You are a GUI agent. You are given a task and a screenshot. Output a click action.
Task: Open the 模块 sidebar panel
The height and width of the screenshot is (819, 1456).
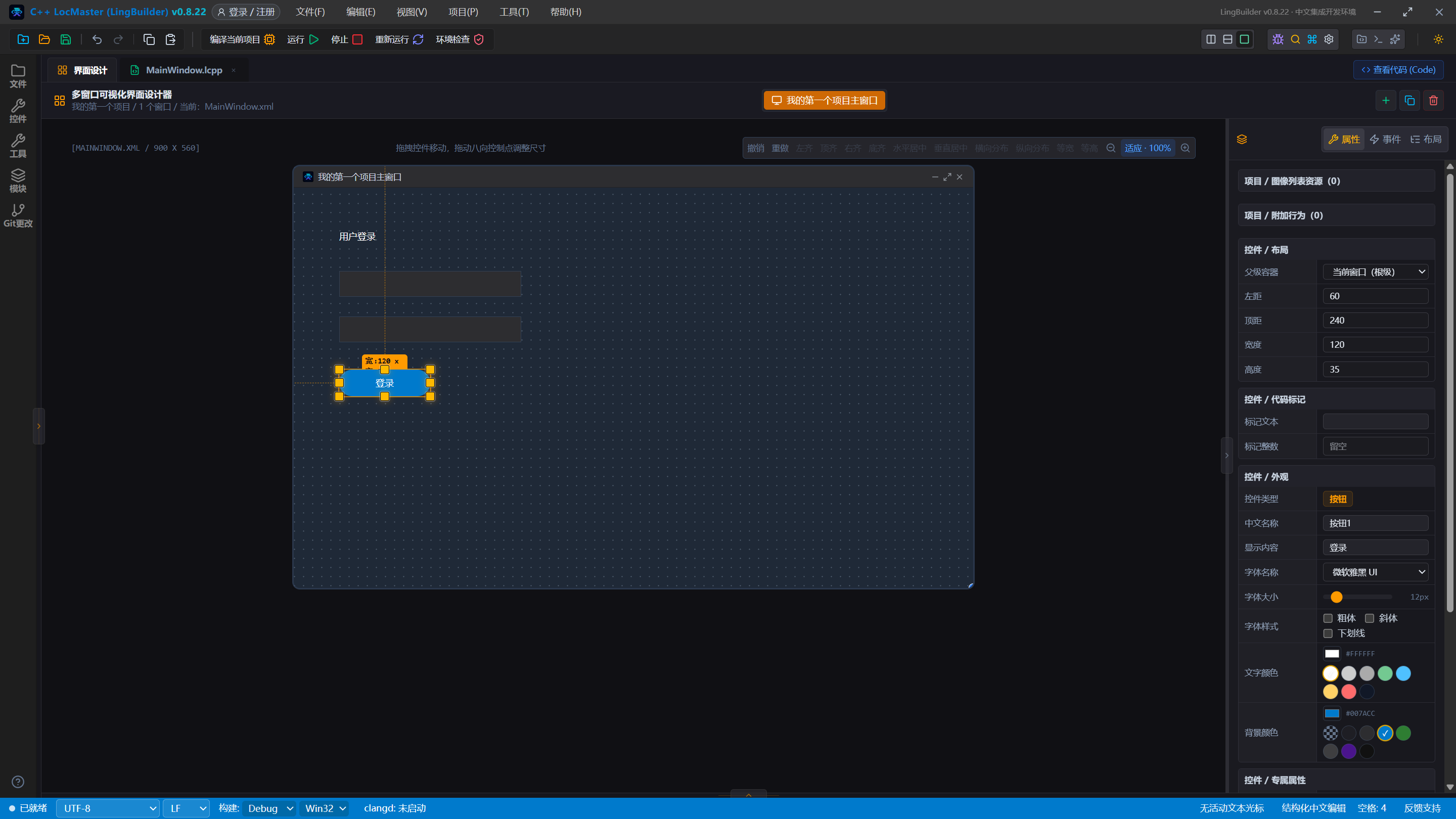point(18,181)
